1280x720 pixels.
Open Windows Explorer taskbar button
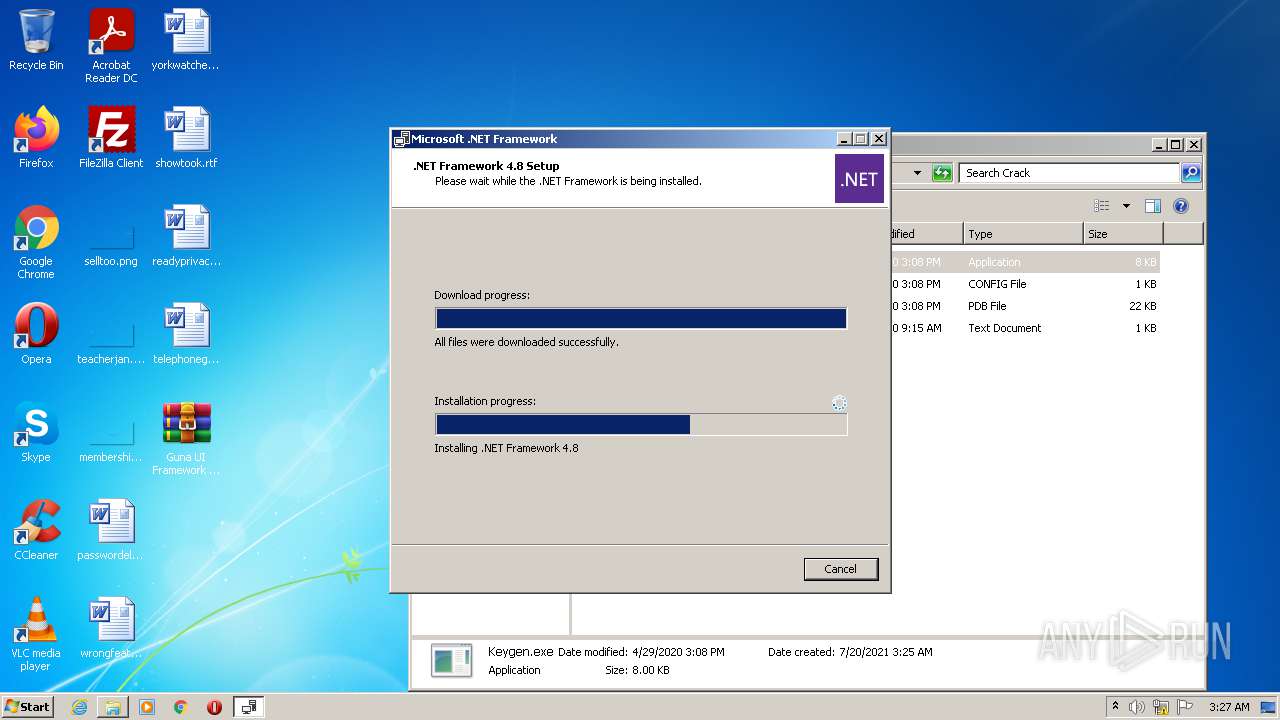click(x=113, y=707)
